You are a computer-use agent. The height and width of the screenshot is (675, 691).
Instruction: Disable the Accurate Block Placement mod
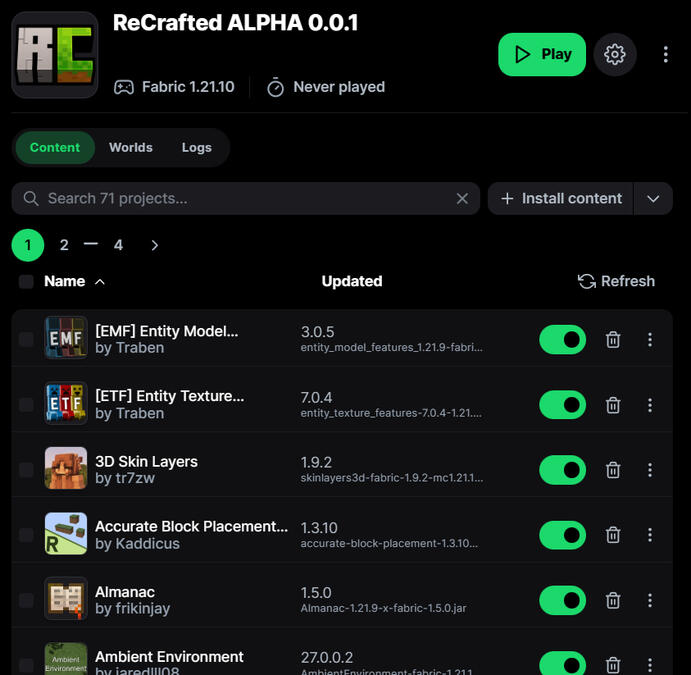(x=563, y=535)
